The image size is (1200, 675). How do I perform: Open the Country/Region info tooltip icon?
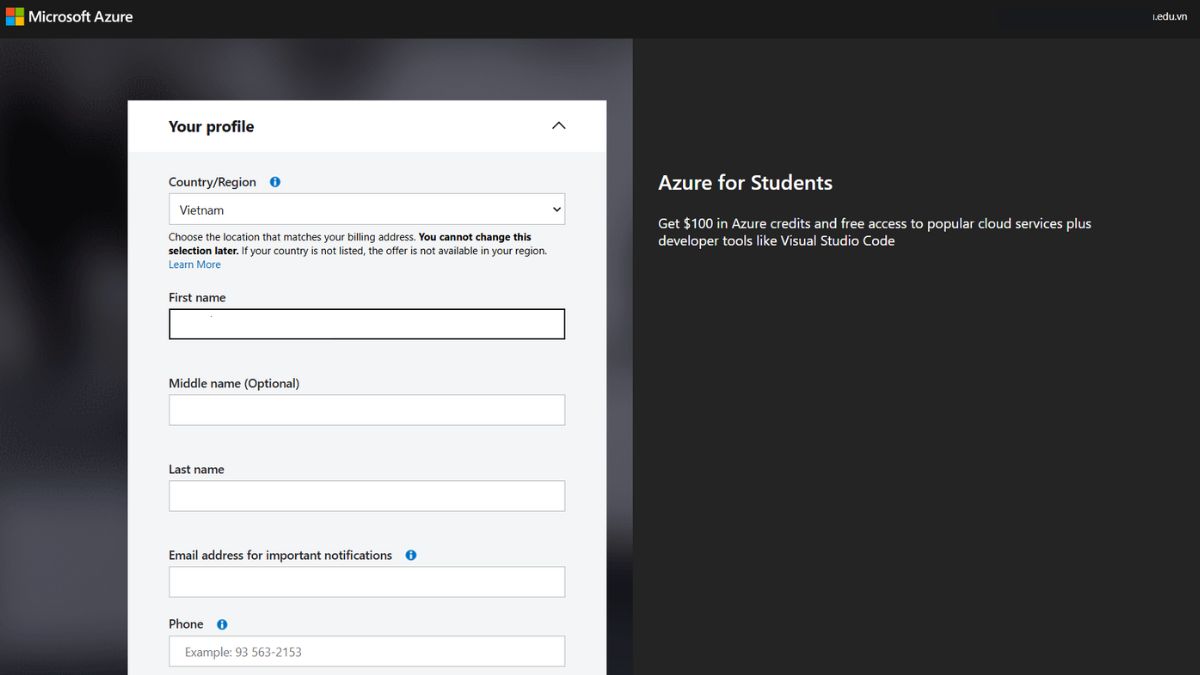(274, 181)
